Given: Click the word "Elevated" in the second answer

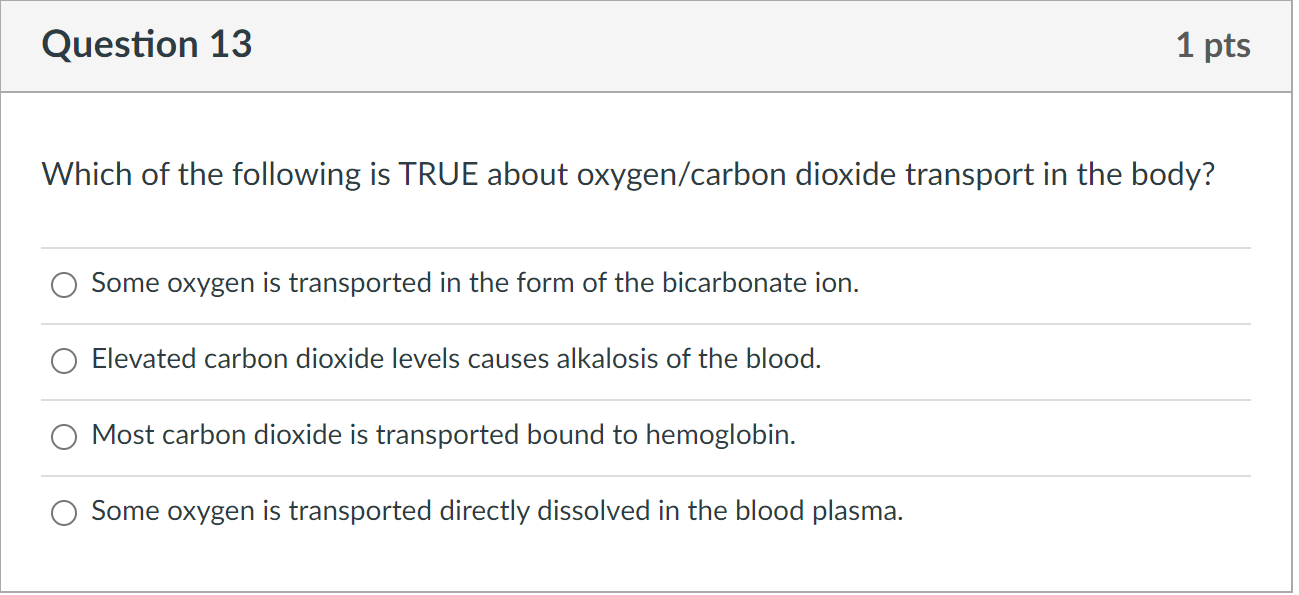Looking at the screenshot, I should pyautogui.click(x=144, y=360).
